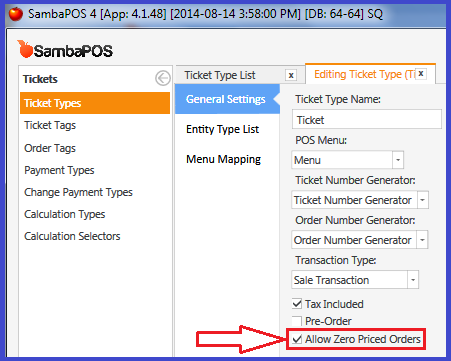Click the back arrow icon beside Tickets
Screen dimensions: 451x361
[163, 79]
